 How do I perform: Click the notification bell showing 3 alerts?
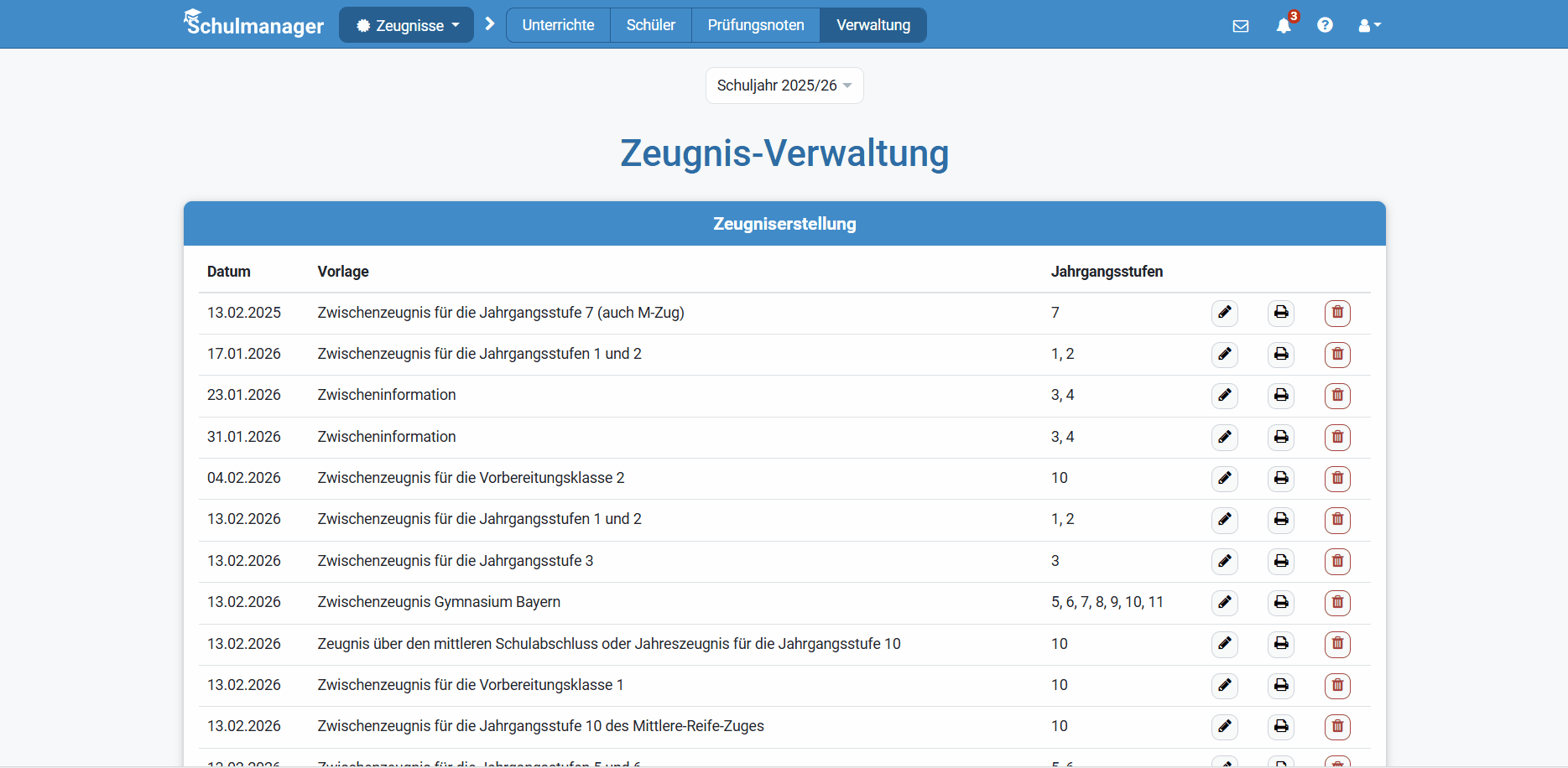point(1283,25)
